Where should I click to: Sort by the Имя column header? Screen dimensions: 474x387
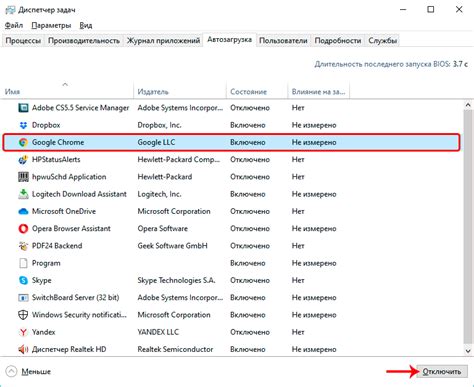coord(67,90)
